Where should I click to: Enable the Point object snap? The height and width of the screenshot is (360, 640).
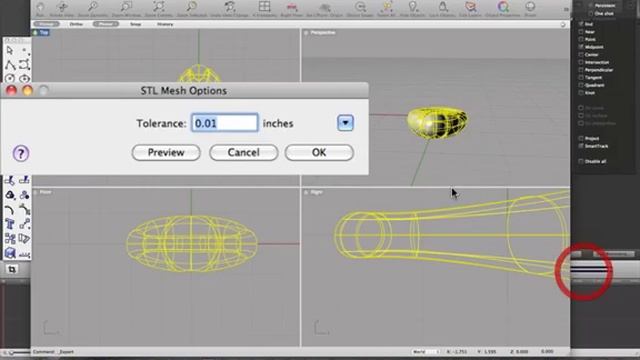[581, 39]
